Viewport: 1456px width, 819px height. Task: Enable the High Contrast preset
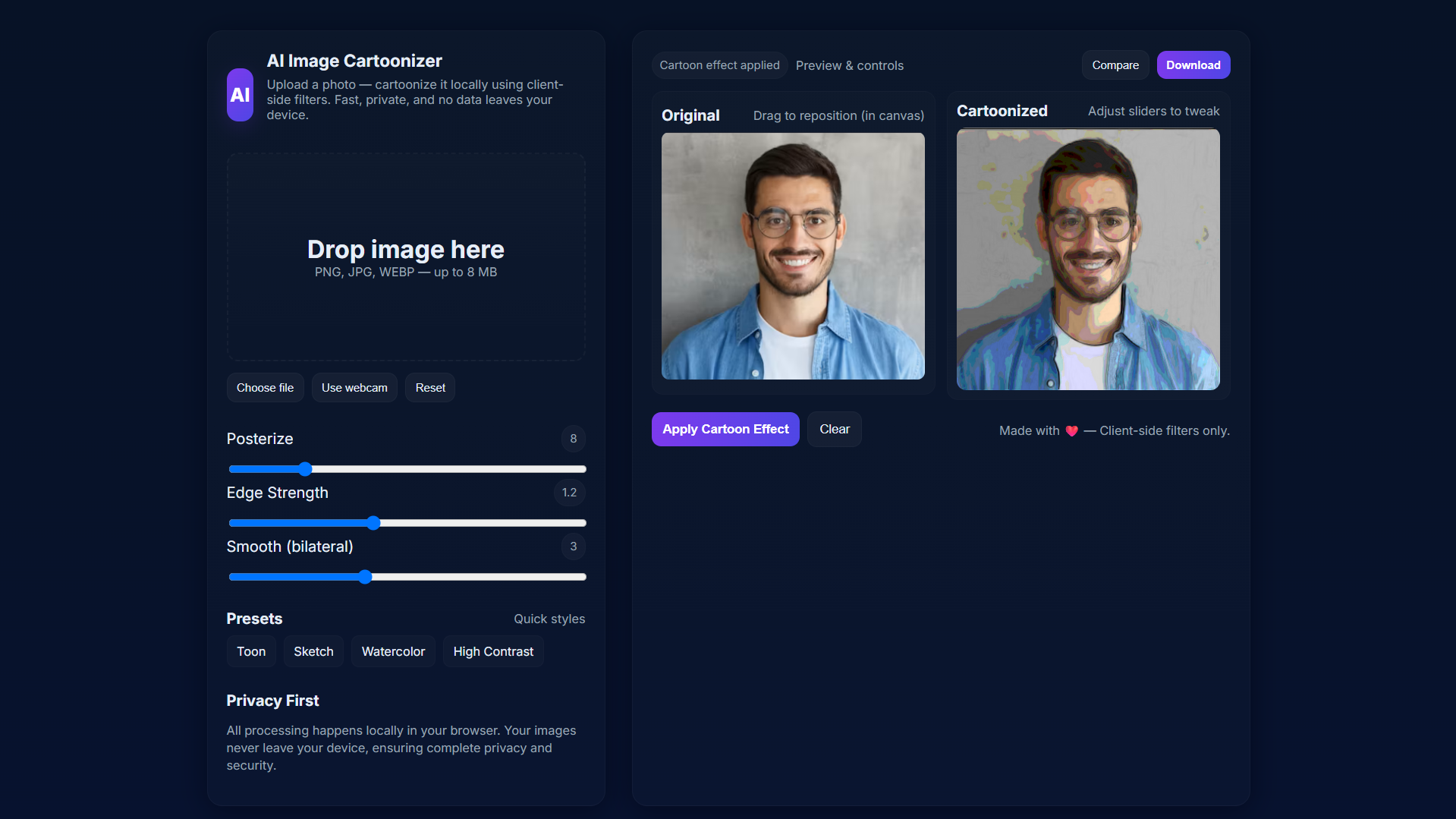click(493, 652)
